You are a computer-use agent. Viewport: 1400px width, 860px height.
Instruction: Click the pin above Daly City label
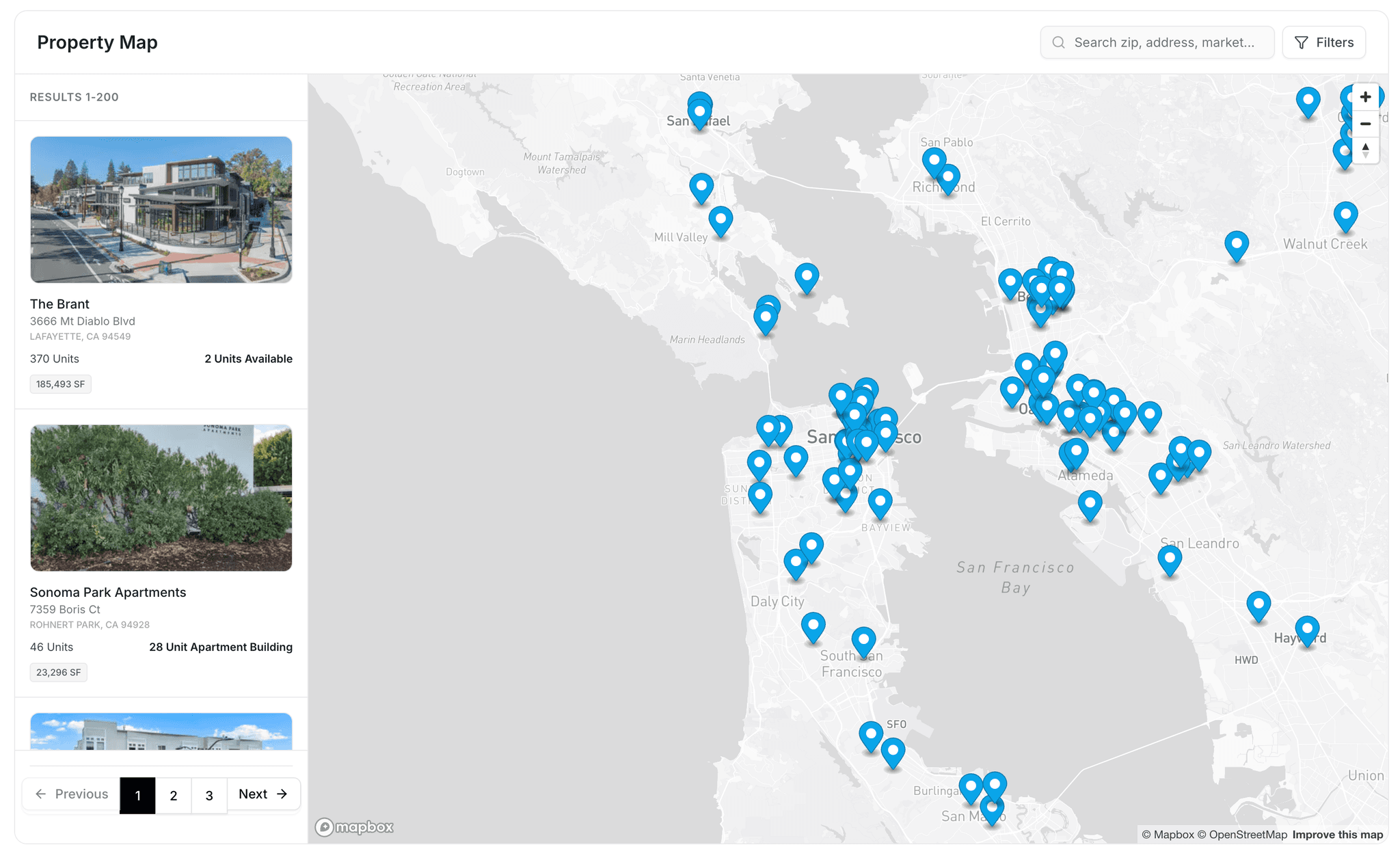796,563
